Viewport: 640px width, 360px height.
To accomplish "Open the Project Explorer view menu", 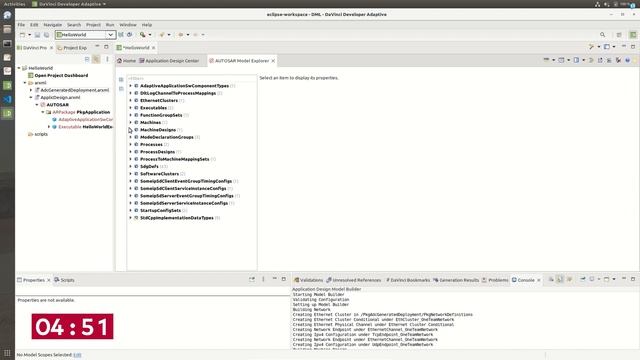I will coord(107,59).
